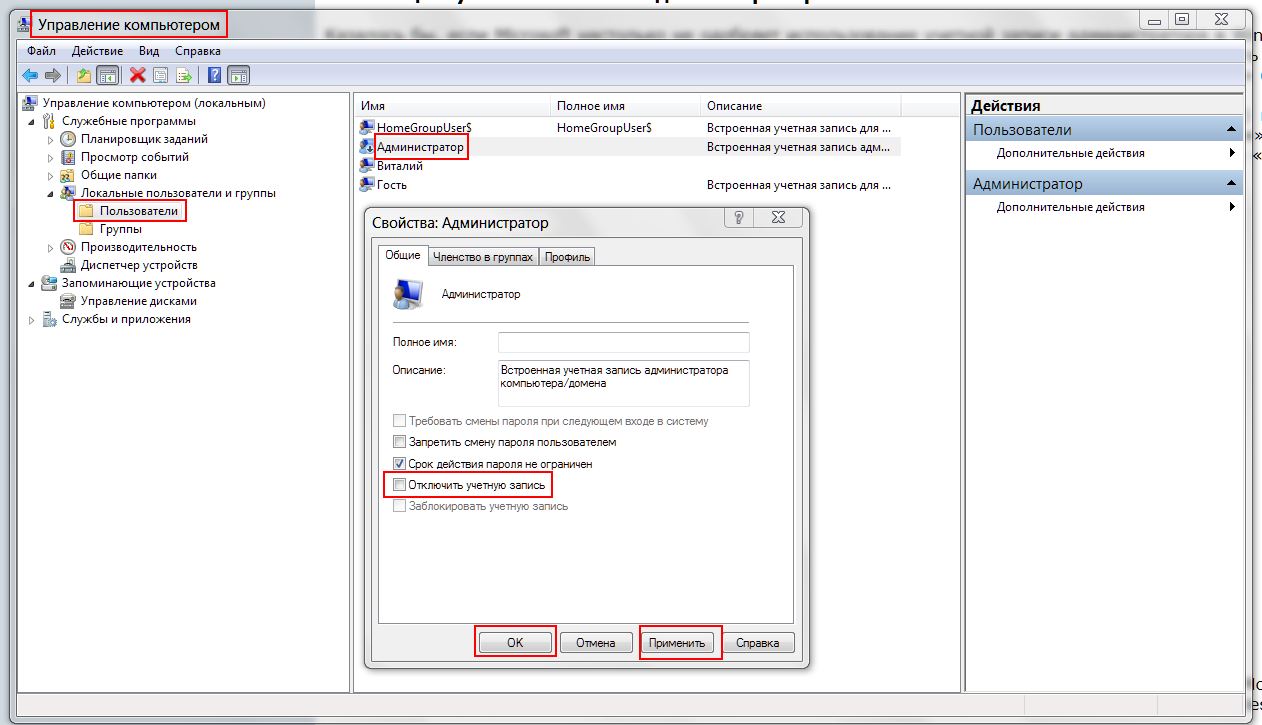Click the OK button
The height and width of the screenshot is (725, 1262).
coord(514,642)
